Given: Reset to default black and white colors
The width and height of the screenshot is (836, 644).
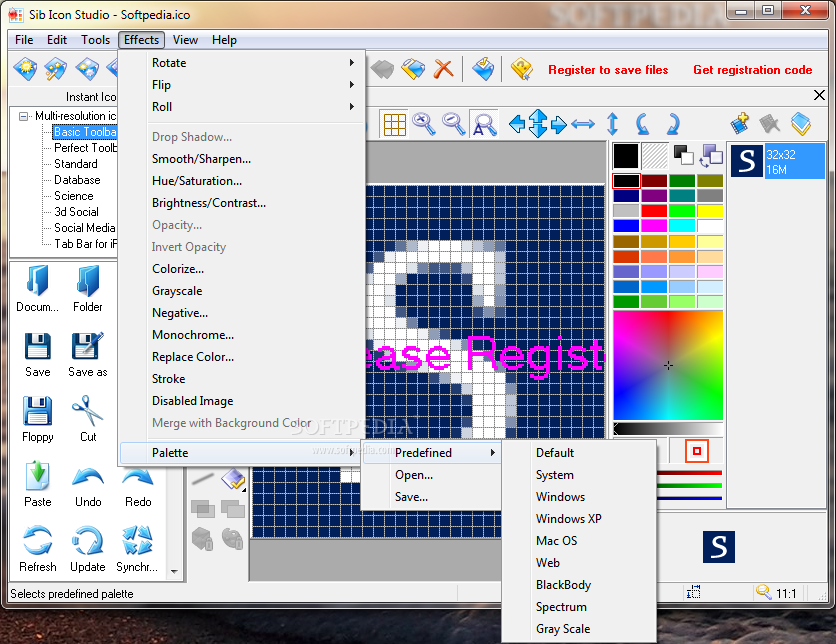Looking at the screenshot, I should point(683,155).
